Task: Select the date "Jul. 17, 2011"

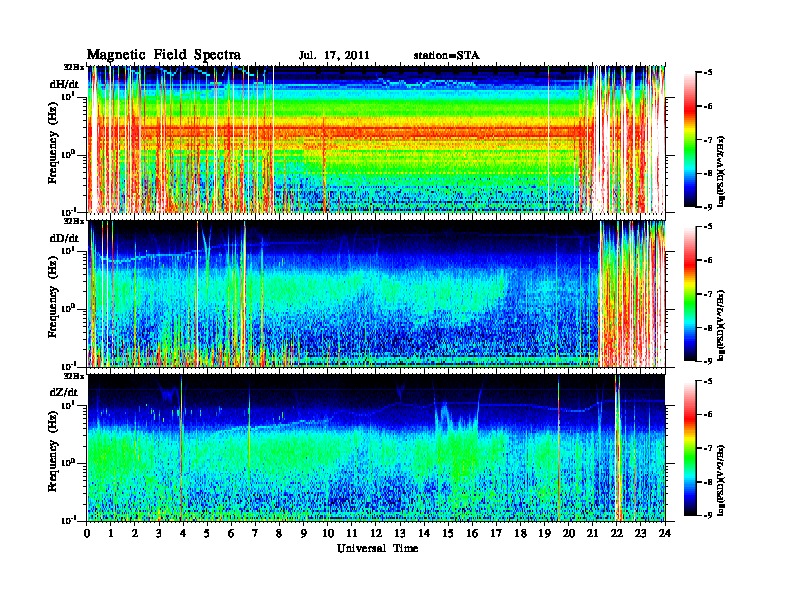Action: 334,56
